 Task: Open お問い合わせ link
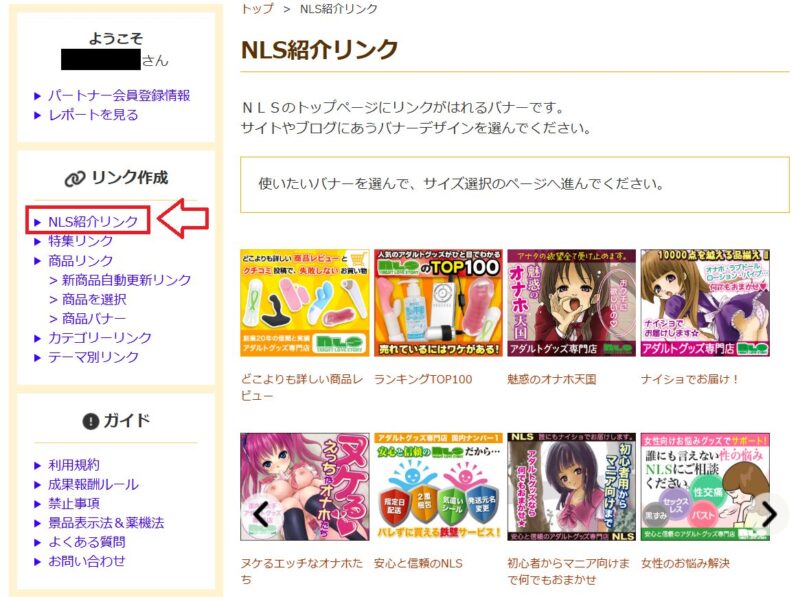[x=87, y=561]
